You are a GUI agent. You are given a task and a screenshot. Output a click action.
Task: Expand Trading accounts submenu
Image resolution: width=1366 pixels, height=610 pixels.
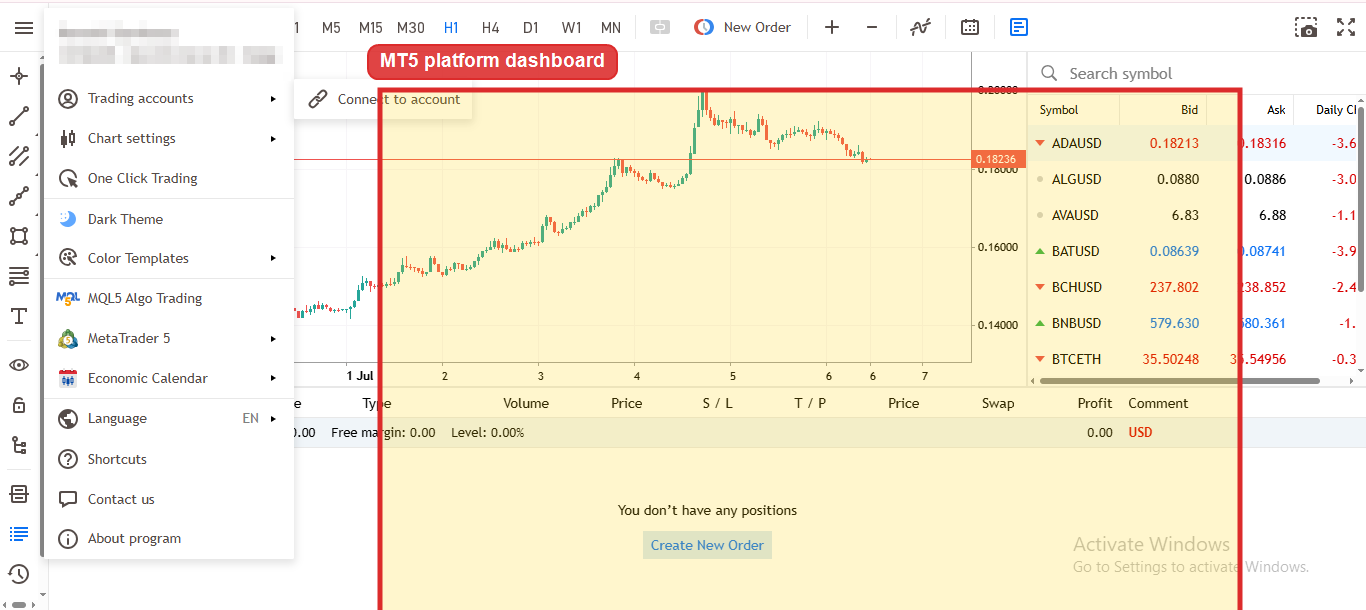[169, 98]
